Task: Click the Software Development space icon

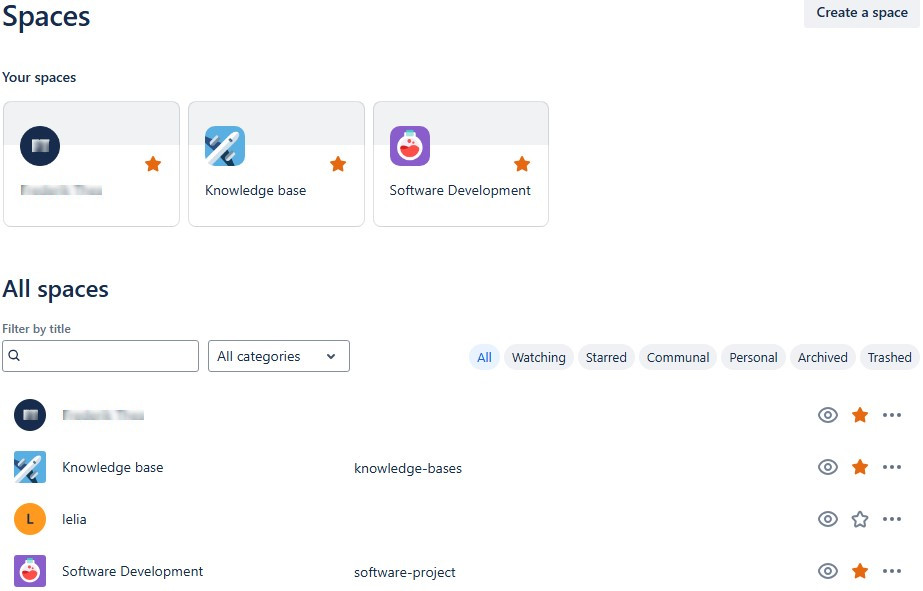Action: (30, 571)
